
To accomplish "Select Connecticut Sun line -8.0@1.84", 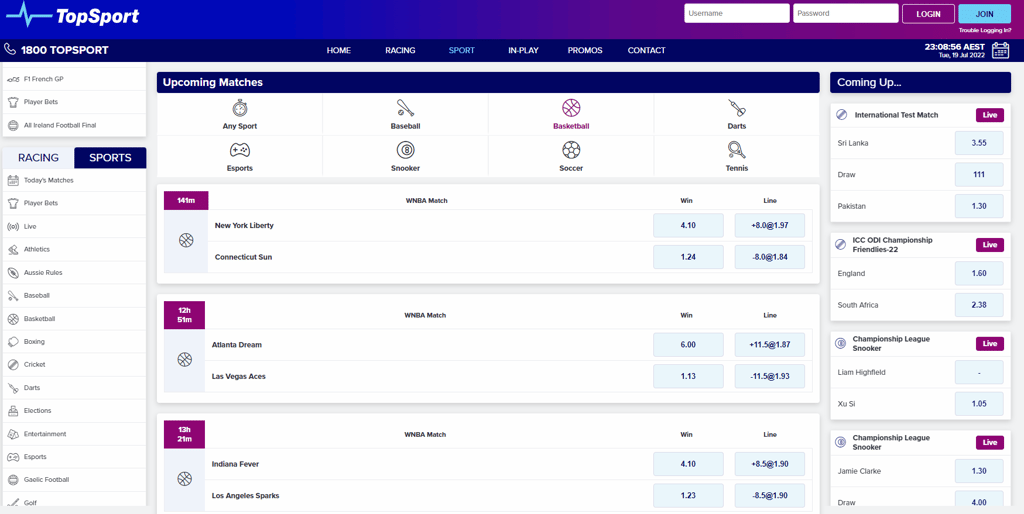I will pos(770,257).
